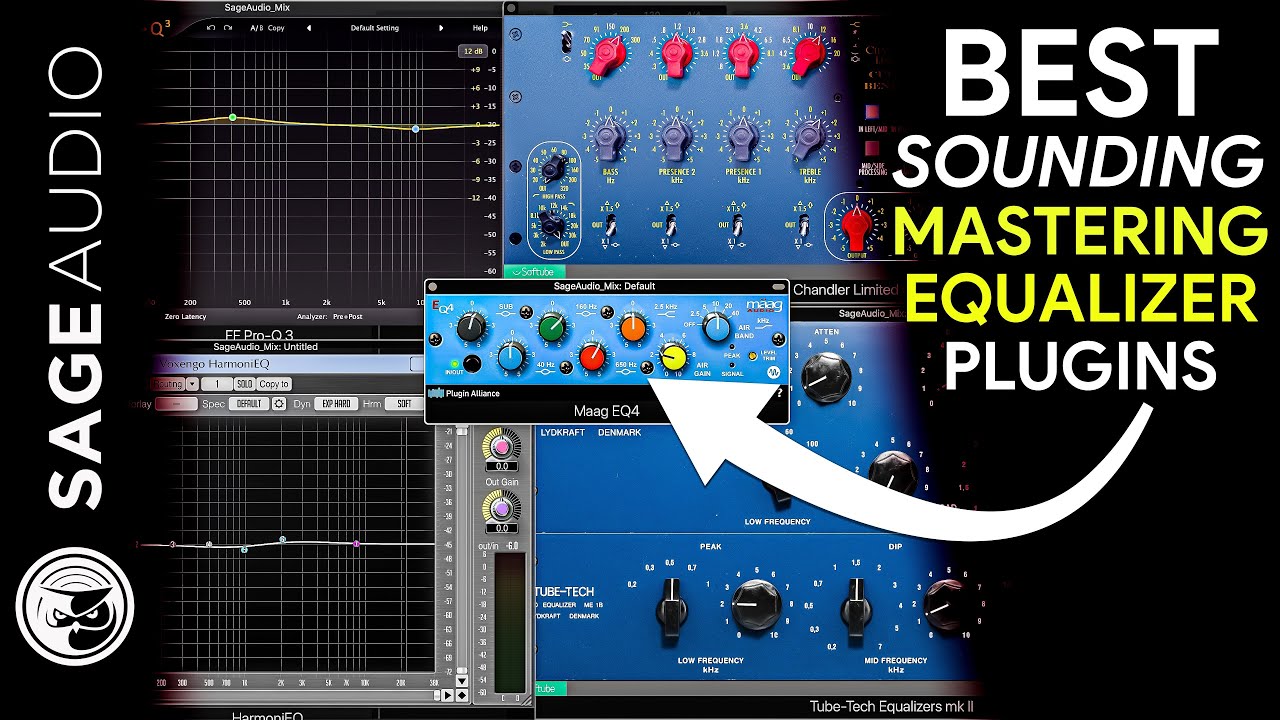This screenshot has height=720, width=1280.
Task: Click the orange 2.5 kHz knob on Maag EQ4
Action: [633, 326]
